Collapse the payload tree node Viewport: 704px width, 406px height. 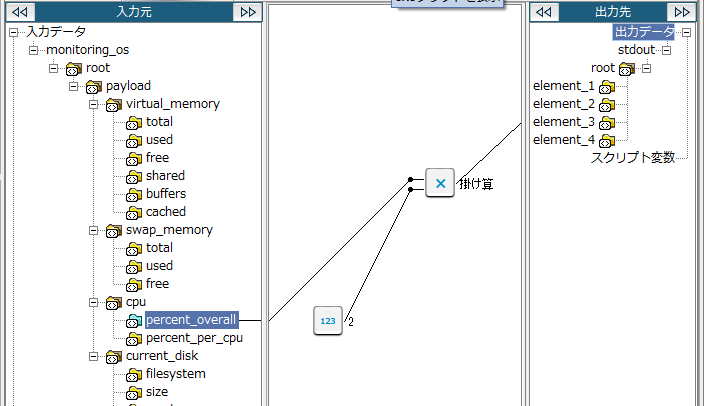point(74,86)
